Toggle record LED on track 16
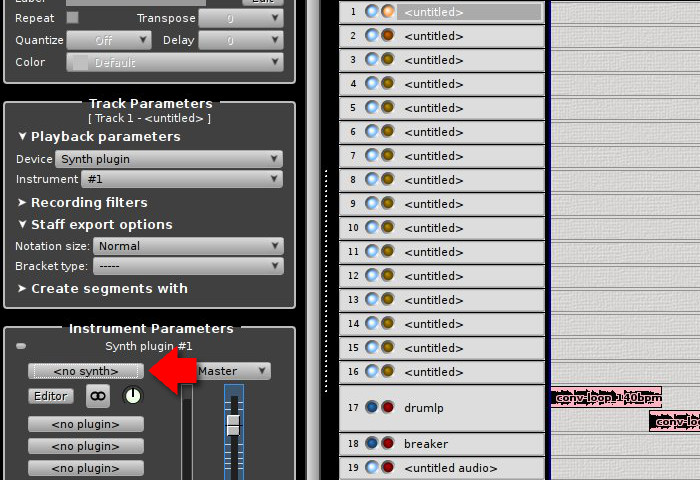700x480 pixels. coord(388,371)
